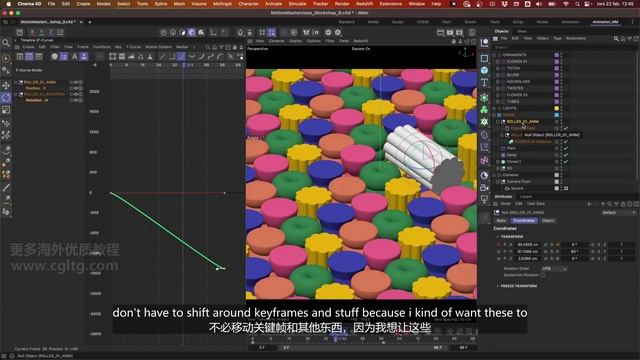This screenshot has width=640, height=360.
Task: Click the Object Manager search magnifier icon
Action: 616,39
